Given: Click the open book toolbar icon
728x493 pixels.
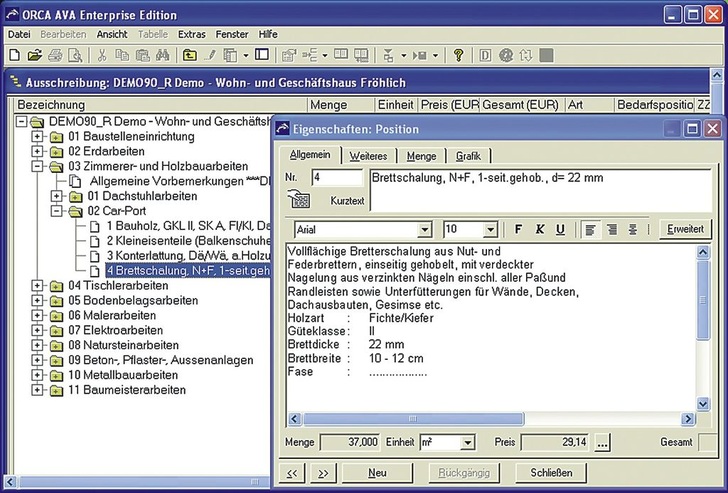Looking at the screenshot, I should click(341, 55).
